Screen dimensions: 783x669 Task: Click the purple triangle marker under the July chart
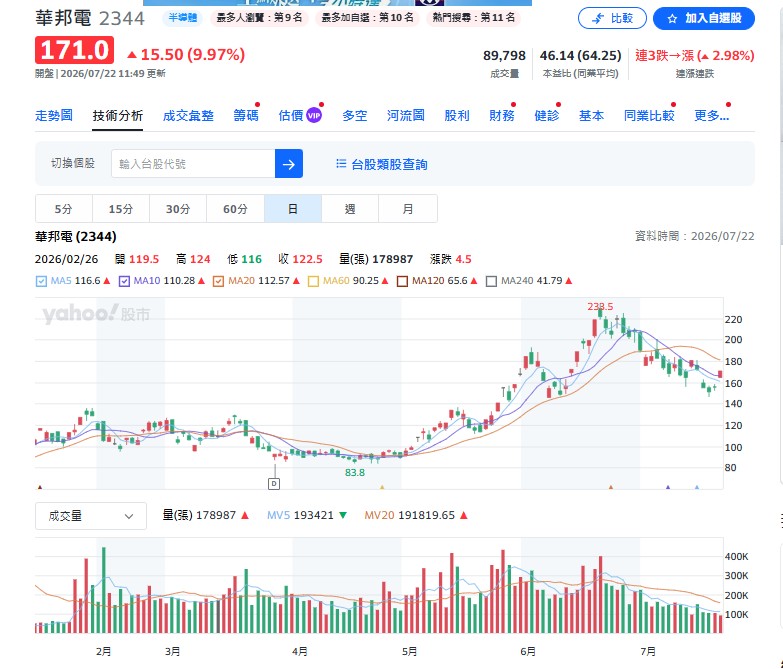pos(668,487)
